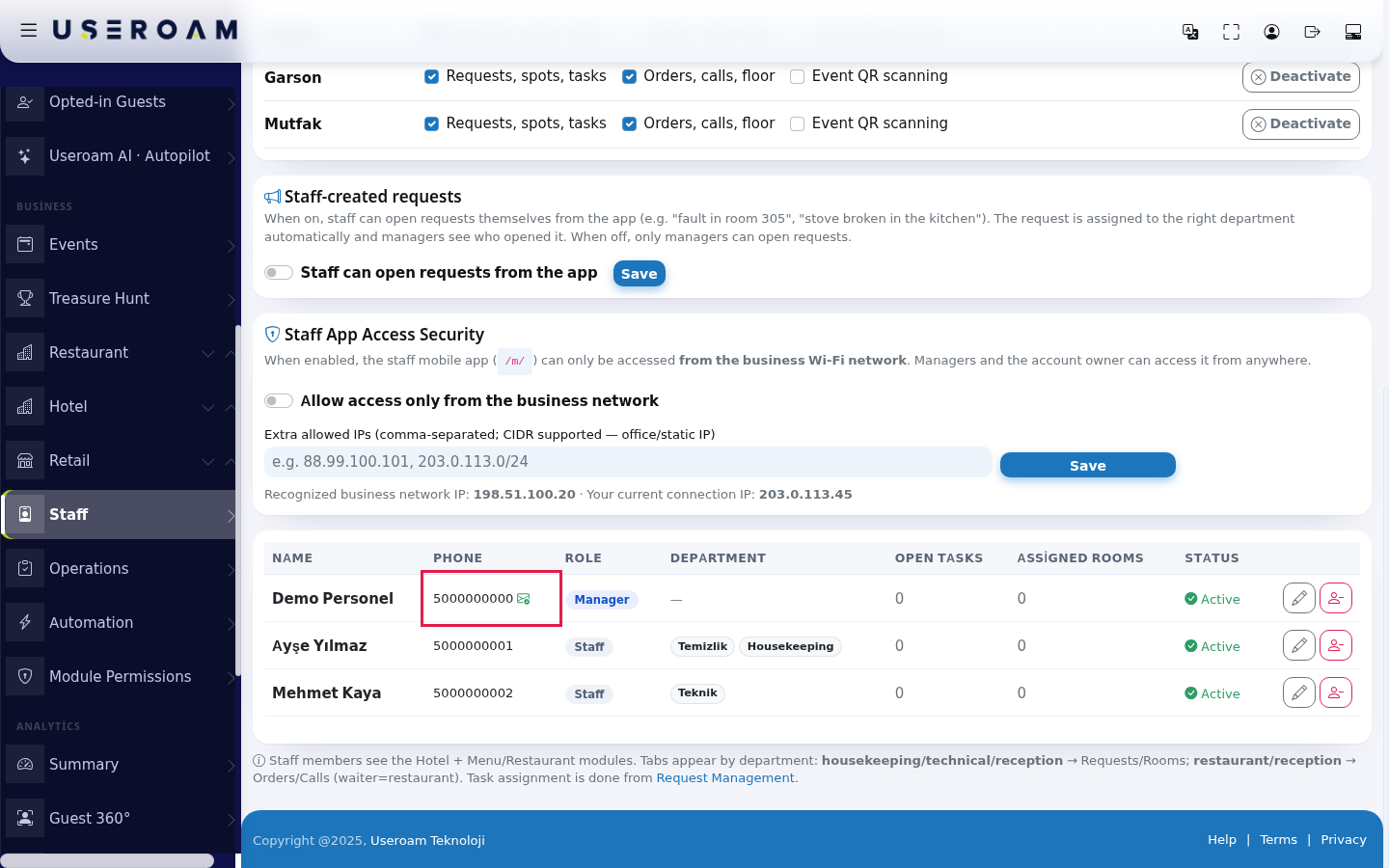Click the logout icon in header
The width and height of the screenshot is (1389, 868).
click(1312, 32)
